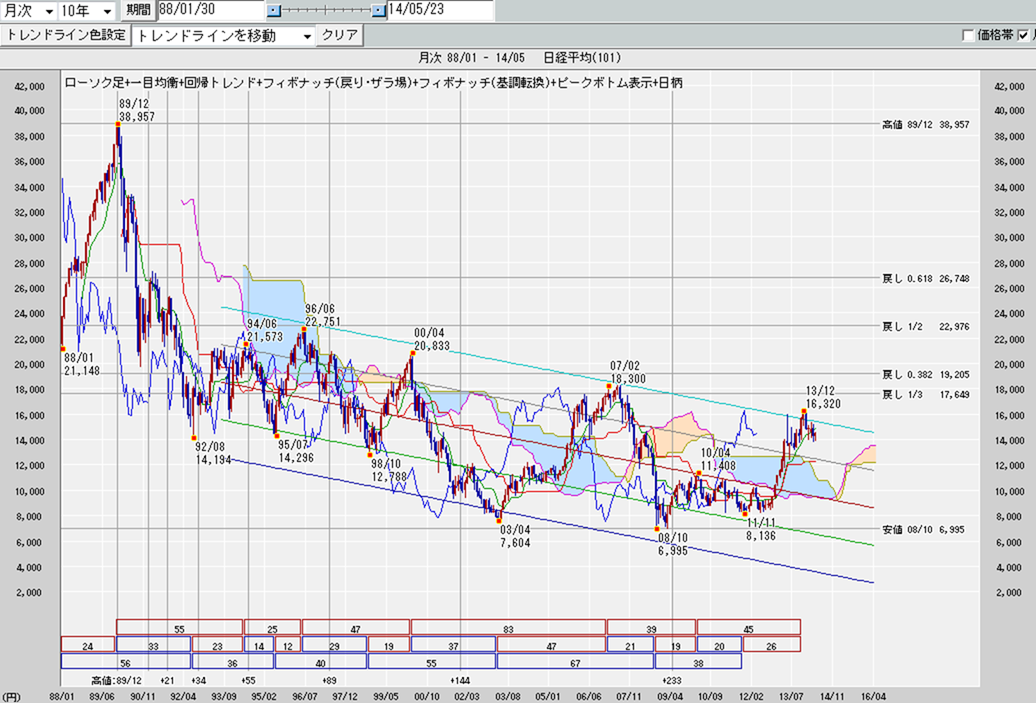Image resolution: width=1036 pixels, height=703 pixels.
Task: Click the left handle of the period slider
Action: (274, 11)
